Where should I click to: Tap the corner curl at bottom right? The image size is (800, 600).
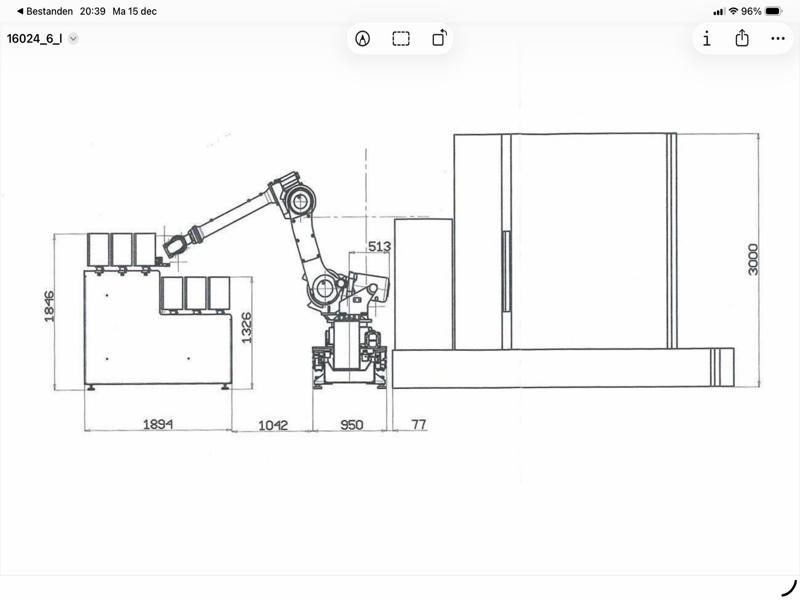coord(788,587)
